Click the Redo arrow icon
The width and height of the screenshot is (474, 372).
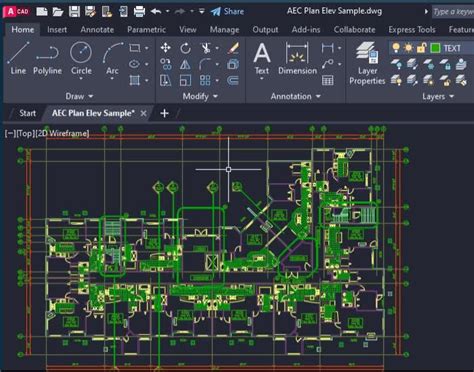(180, 12)
